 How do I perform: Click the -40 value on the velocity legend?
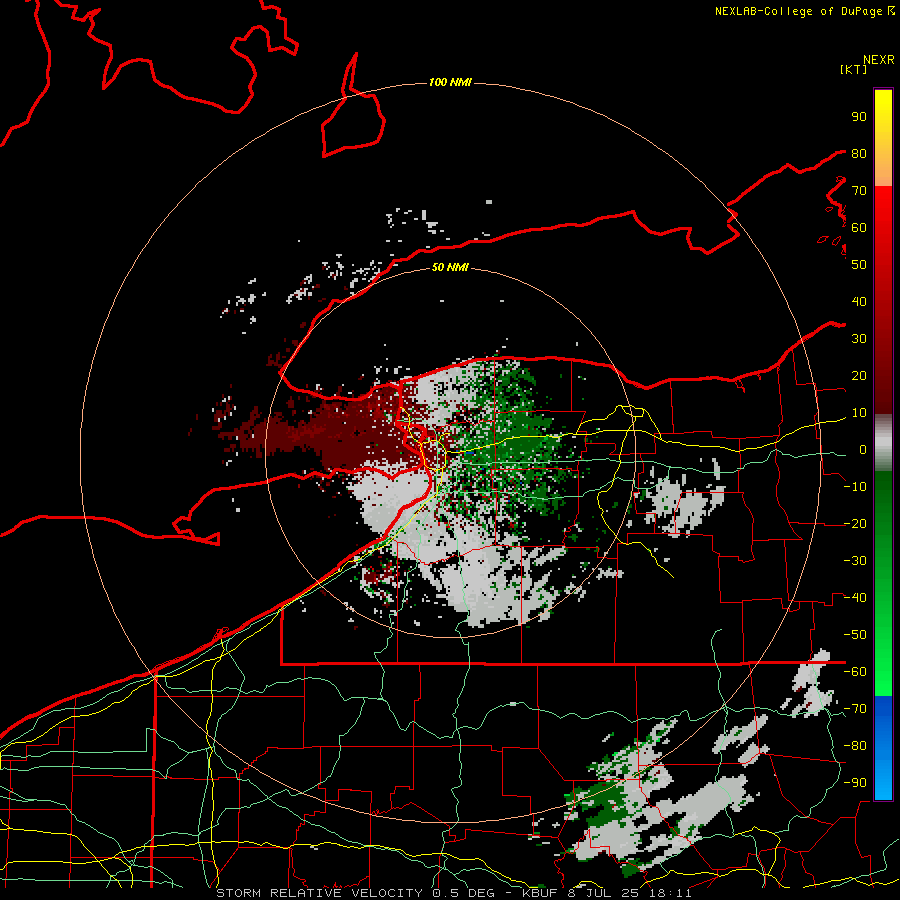click(x=855, y=598)
